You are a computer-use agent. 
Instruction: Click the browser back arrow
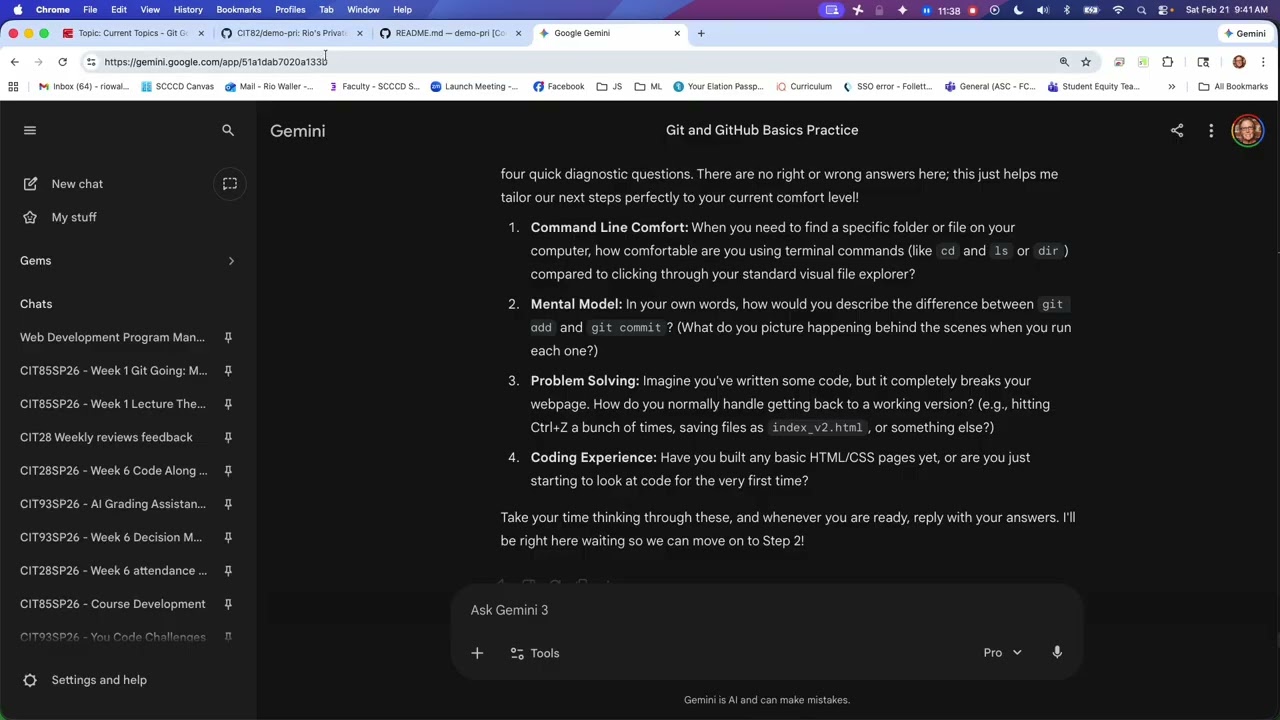pyautogui.click(x=14, y=62)
